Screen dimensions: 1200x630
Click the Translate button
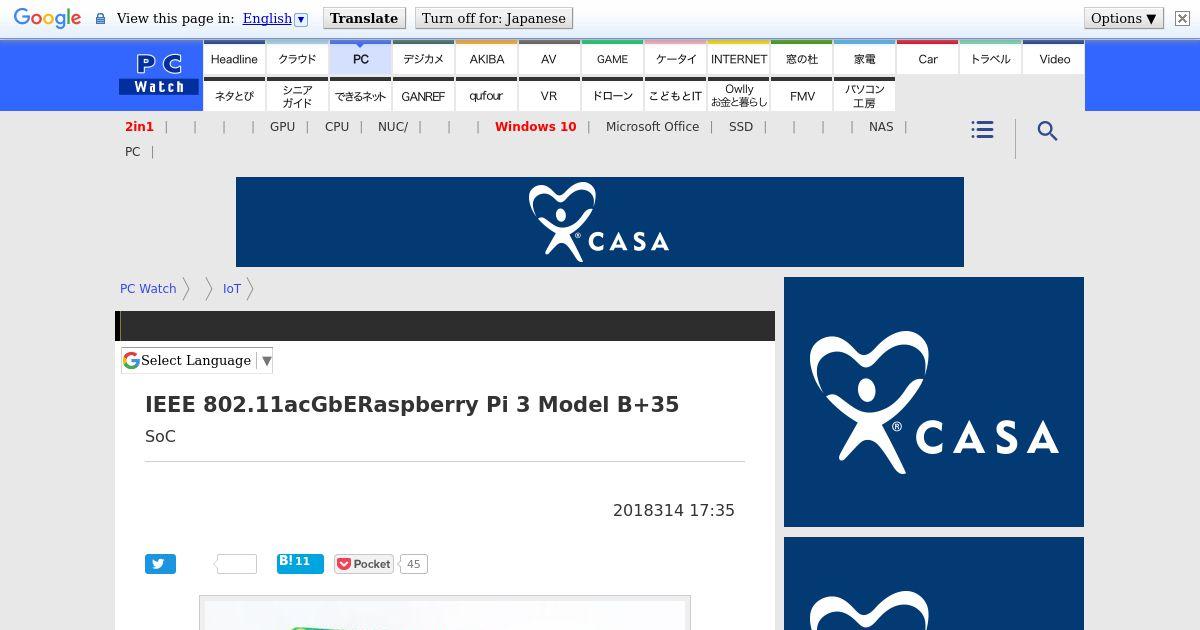point(364,18)
